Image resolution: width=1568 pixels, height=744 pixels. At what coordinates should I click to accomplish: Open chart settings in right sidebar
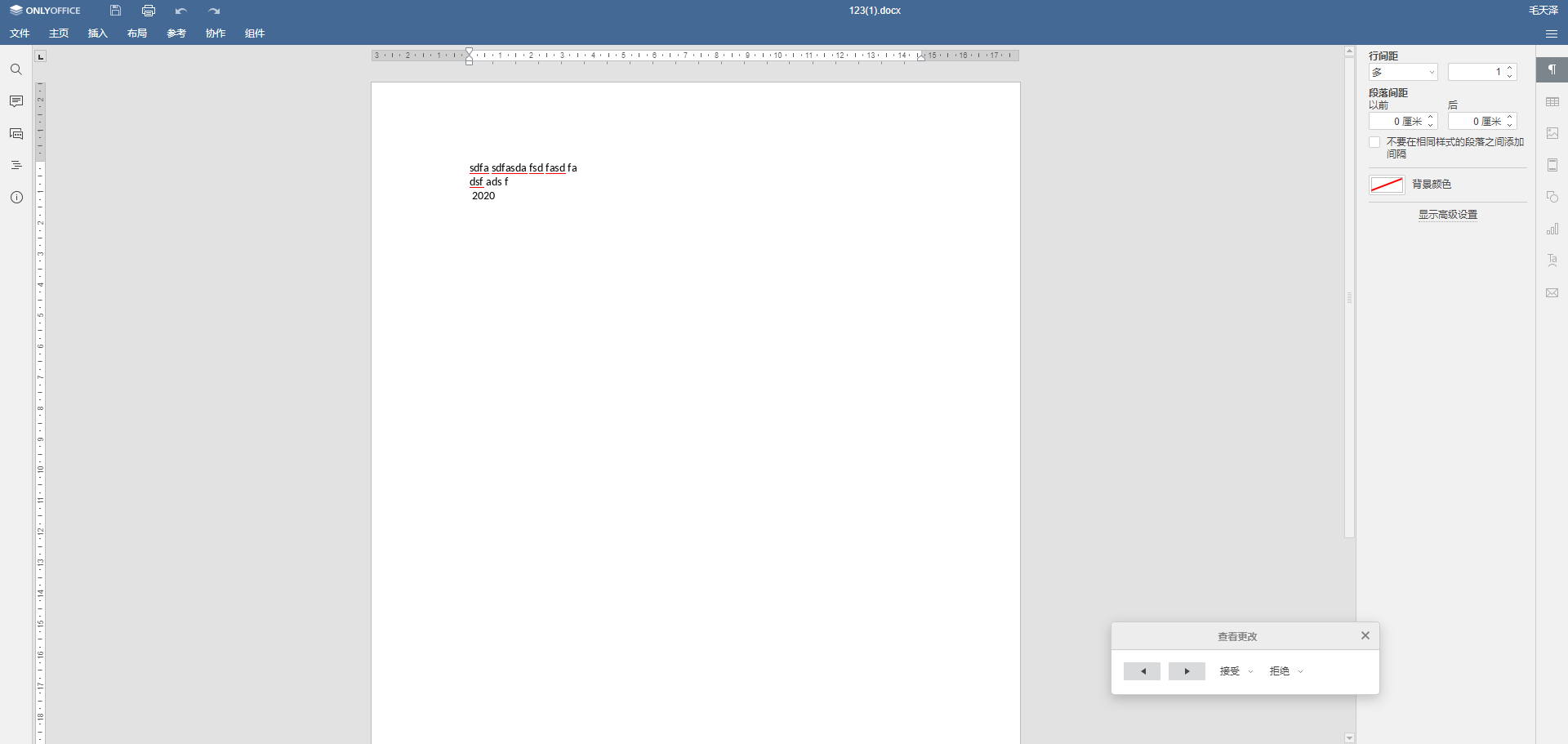pos(1552,229)
